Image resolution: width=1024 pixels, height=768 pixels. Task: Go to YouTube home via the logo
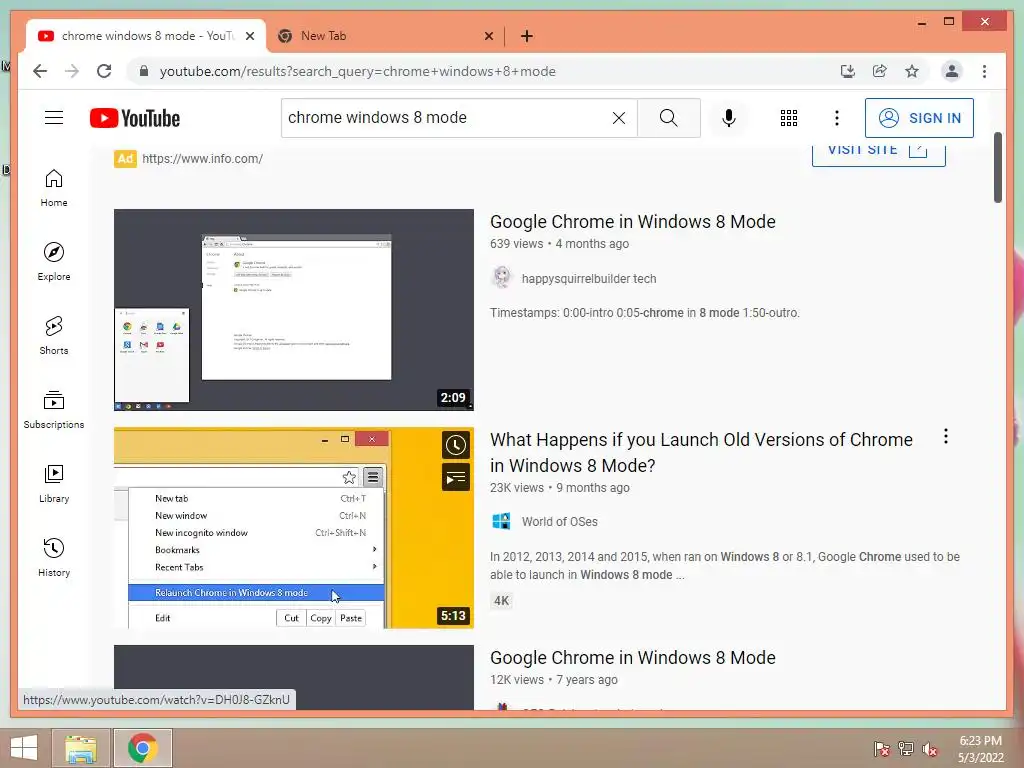point(135,118)
